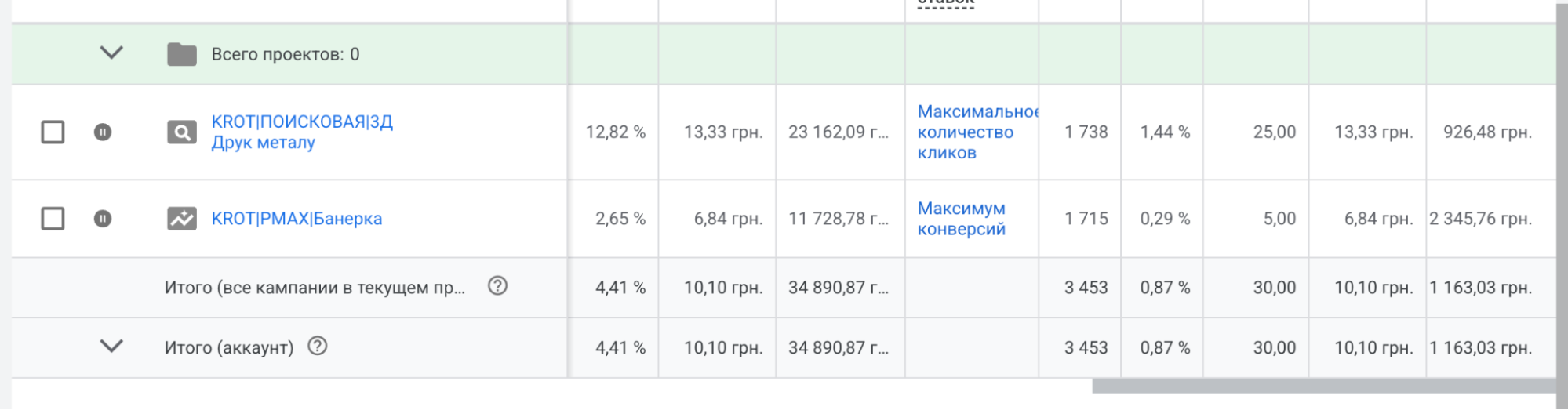Image resolution: width=1568 pixels, height=410 pixels.
Task: Click the Итого (все кампании в текущем пр… label
Action: (x=315, y=288)
